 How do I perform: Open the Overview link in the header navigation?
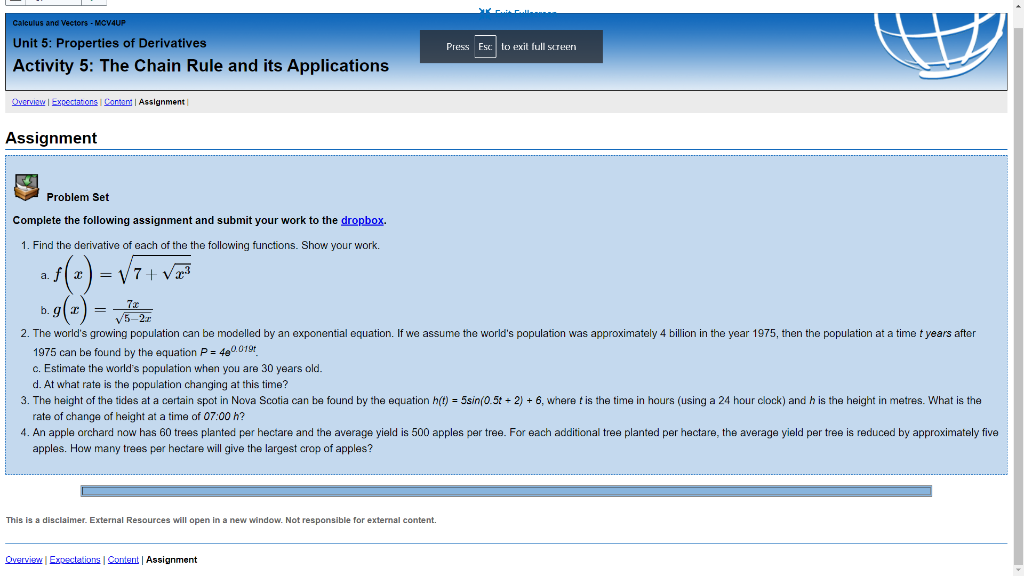pyautogui.click(x=29, y=102)
